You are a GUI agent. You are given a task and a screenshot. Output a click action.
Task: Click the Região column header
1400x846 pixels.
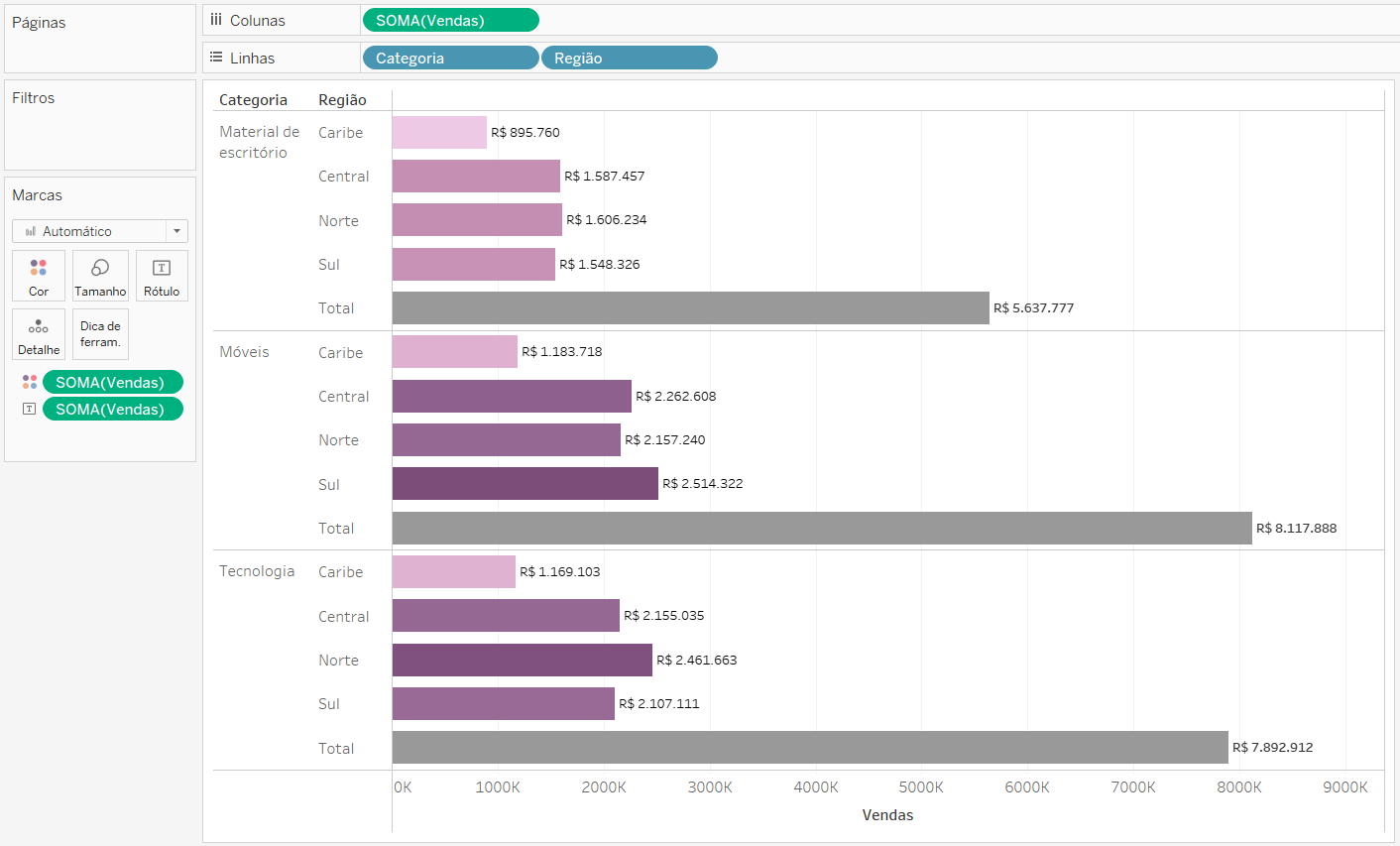click(342, 100)
